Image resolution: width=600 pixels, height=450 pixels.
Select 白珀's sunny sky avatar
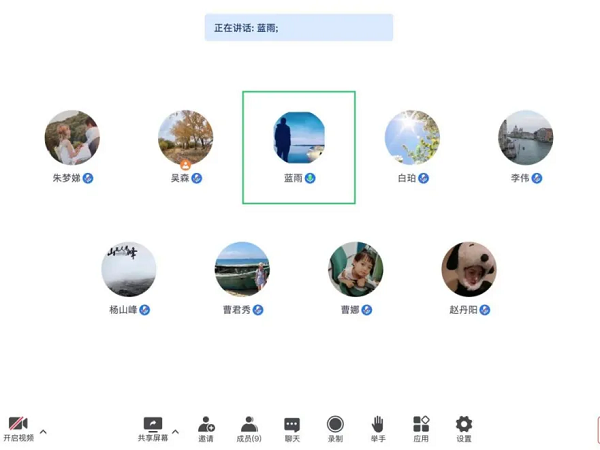pos(412,138)
